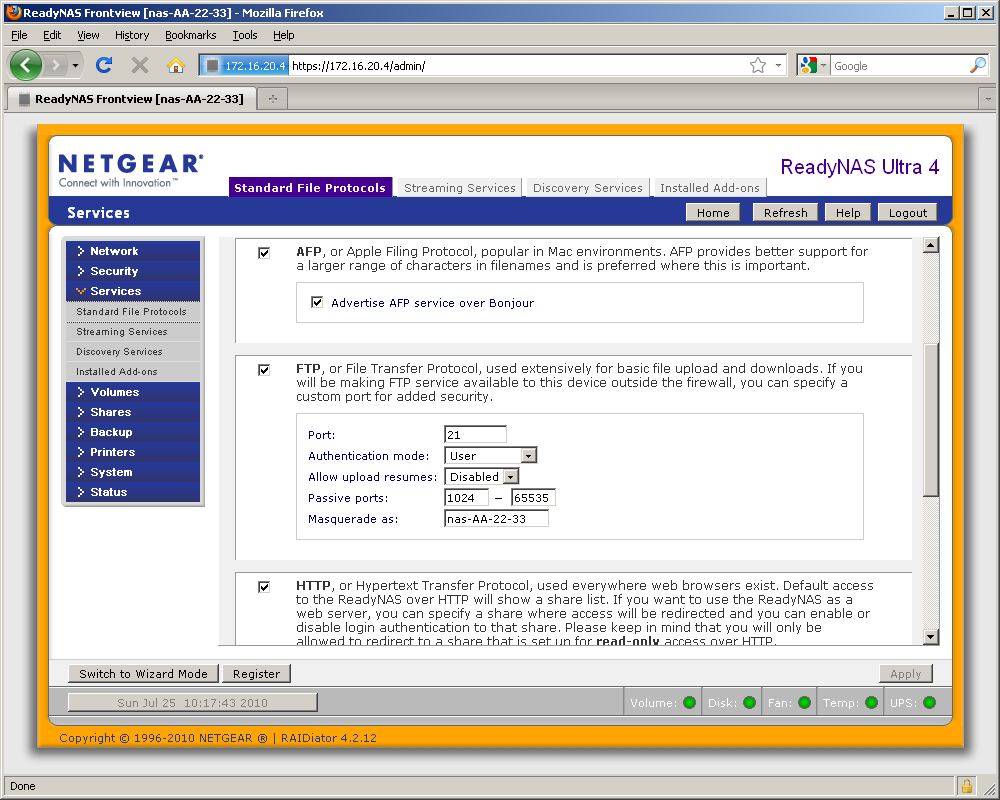Viewport: 1000px width, 800px height.
Task: Click the UPS green status LED
Action: coord(929,702)
